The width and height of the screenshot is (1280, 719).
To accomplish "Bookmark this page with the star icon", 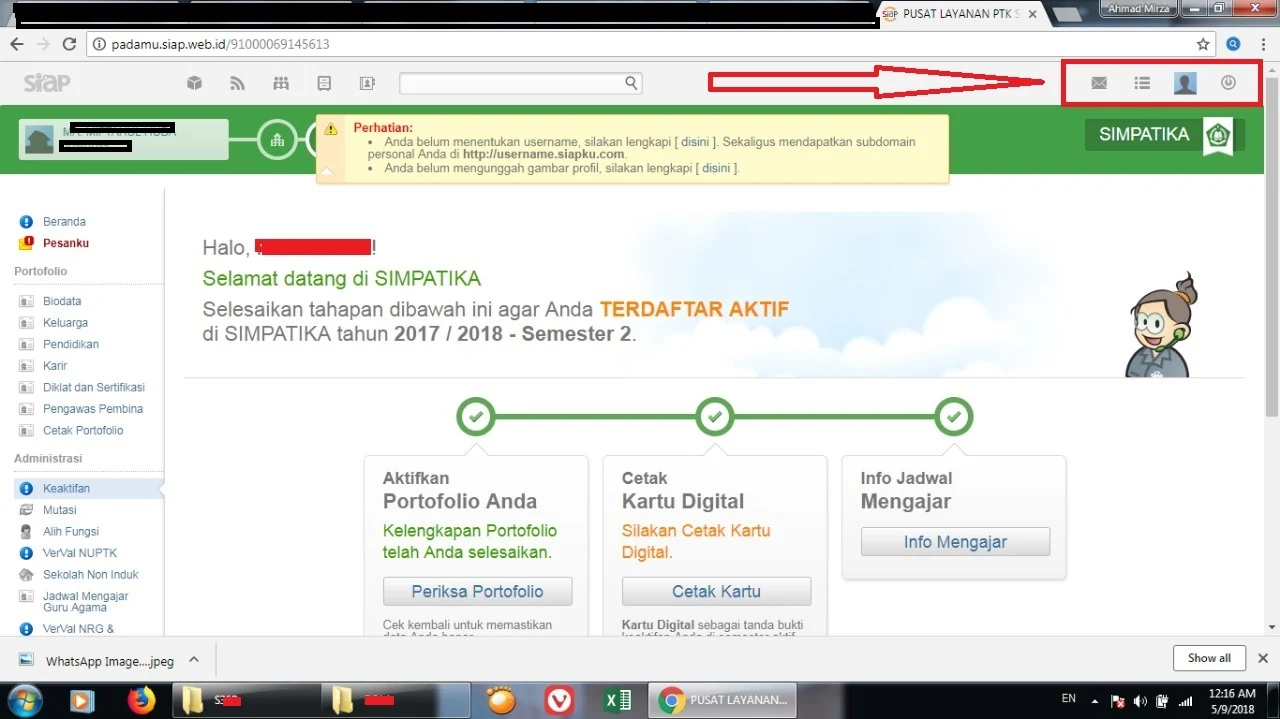I will tap(1203, 44).
